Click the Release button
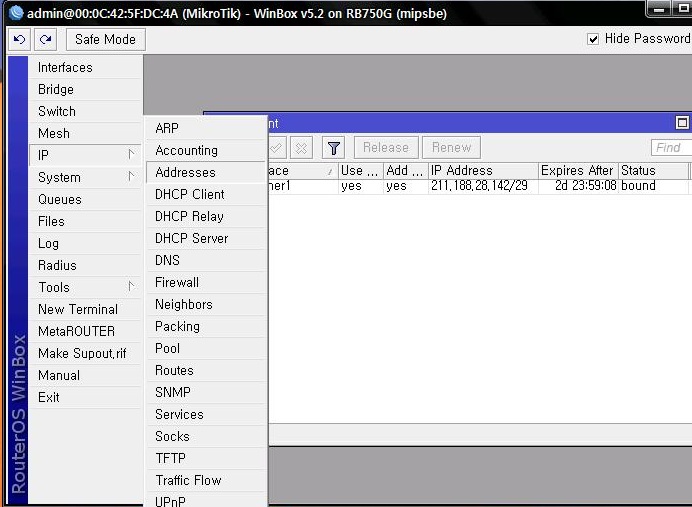 (386, 148)
